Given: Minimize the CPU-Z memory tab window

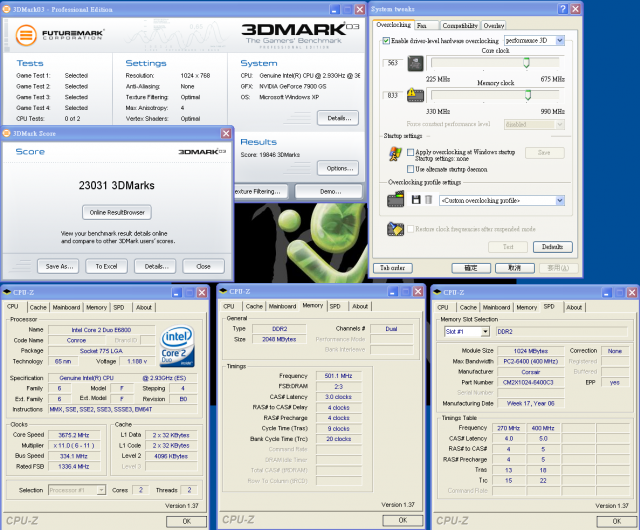Looking at the screenshot, I should (392, 292).
